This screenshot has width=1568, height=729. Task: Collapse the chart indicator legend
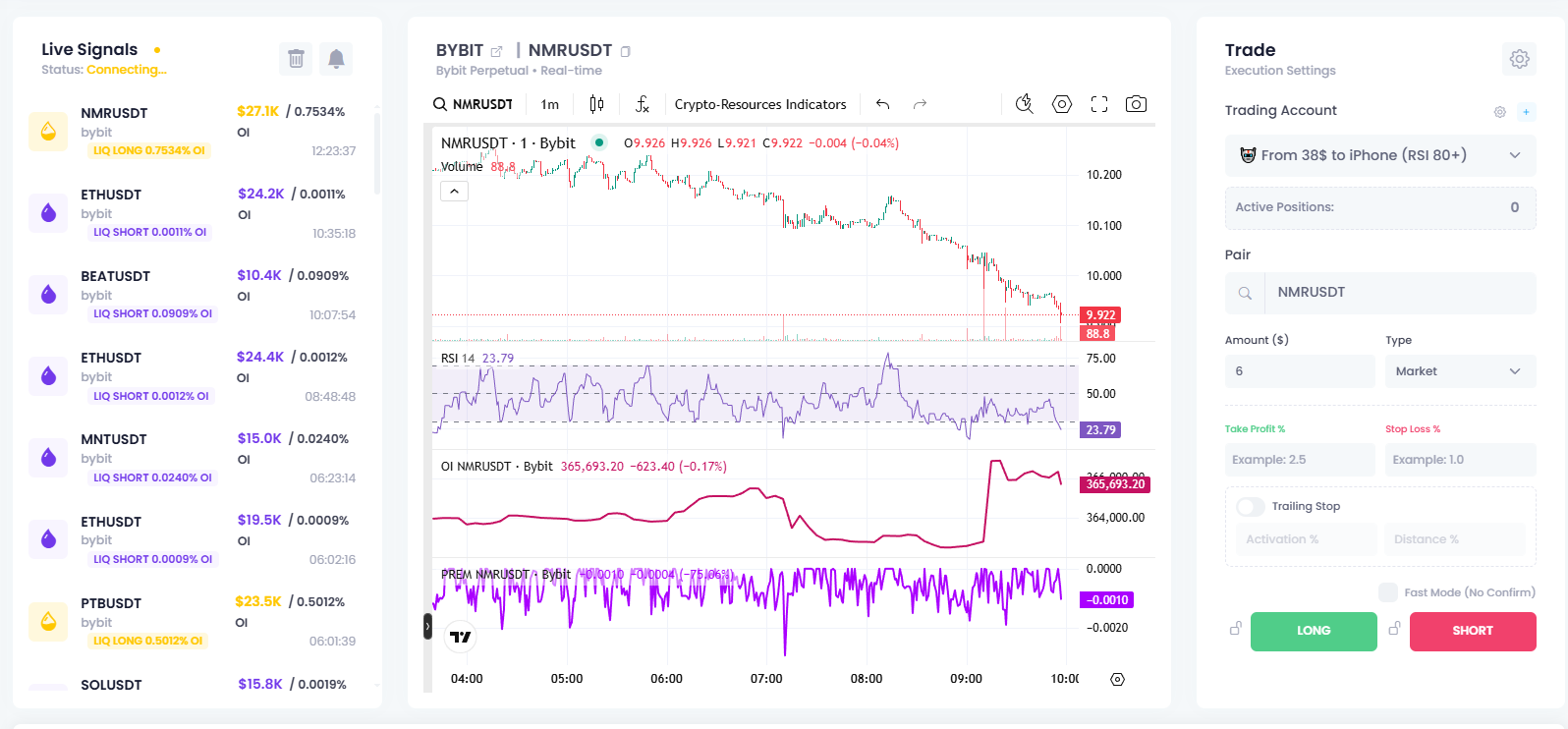(x=454, y=192)
